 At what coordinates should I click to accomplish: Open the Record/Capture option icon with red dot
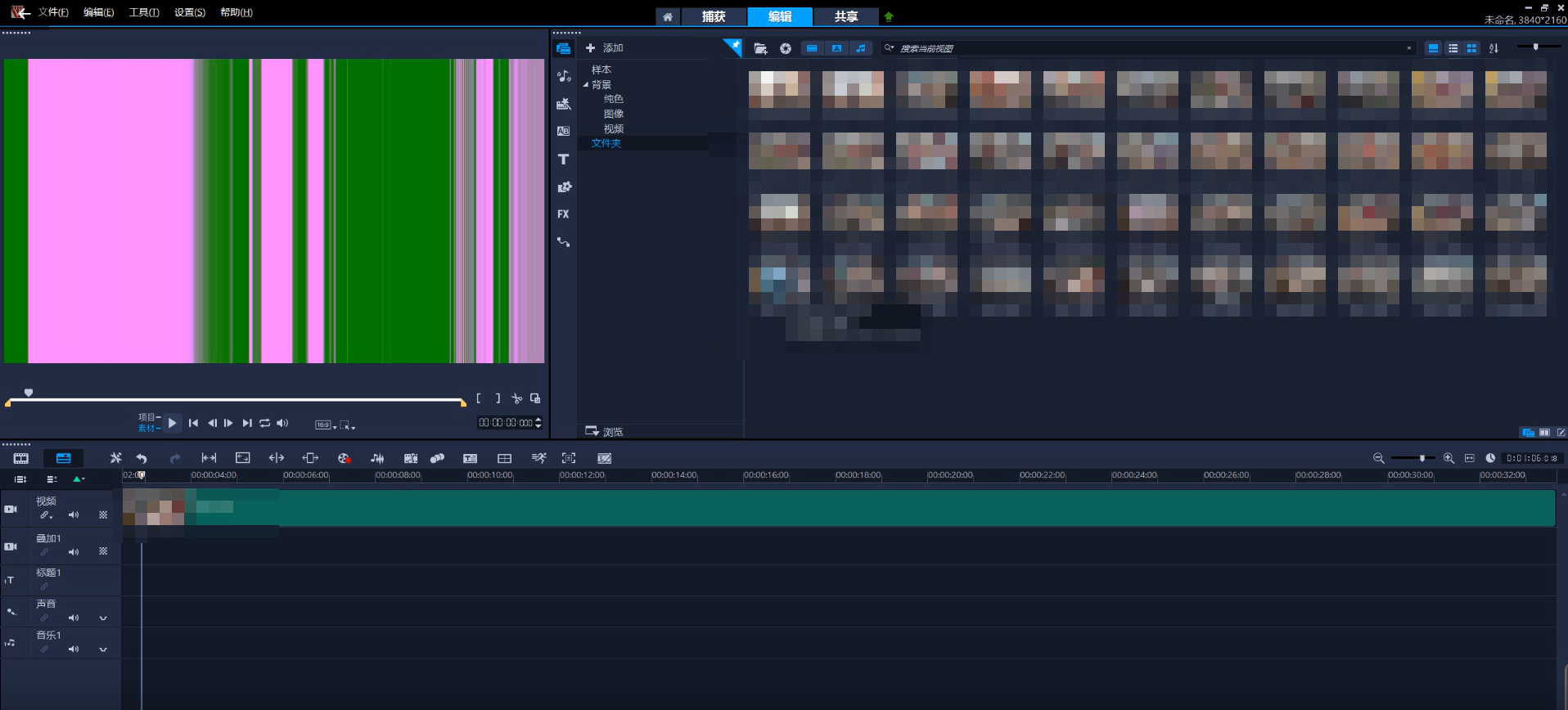point(344,458)
